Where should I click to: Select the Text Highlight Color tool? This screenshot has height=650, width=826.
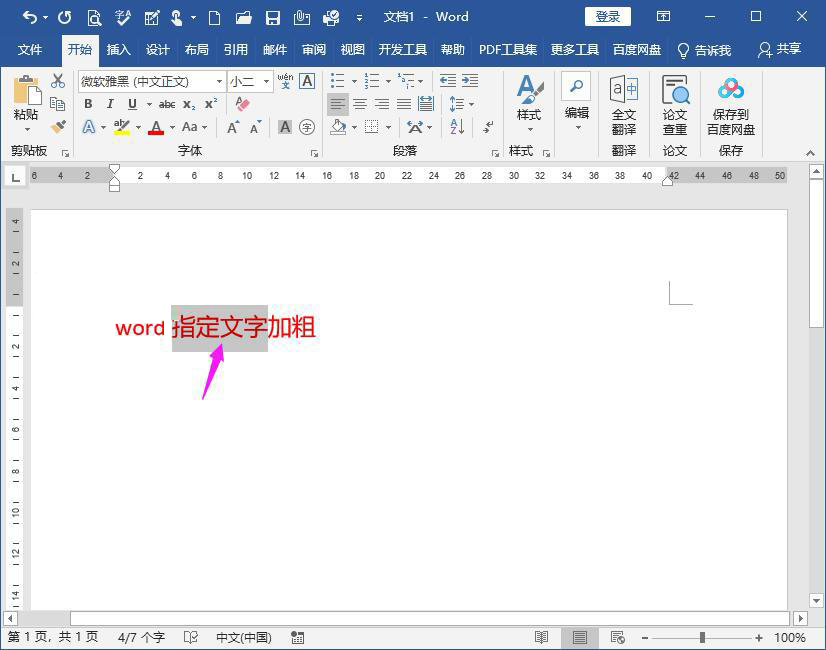[121, 127]
